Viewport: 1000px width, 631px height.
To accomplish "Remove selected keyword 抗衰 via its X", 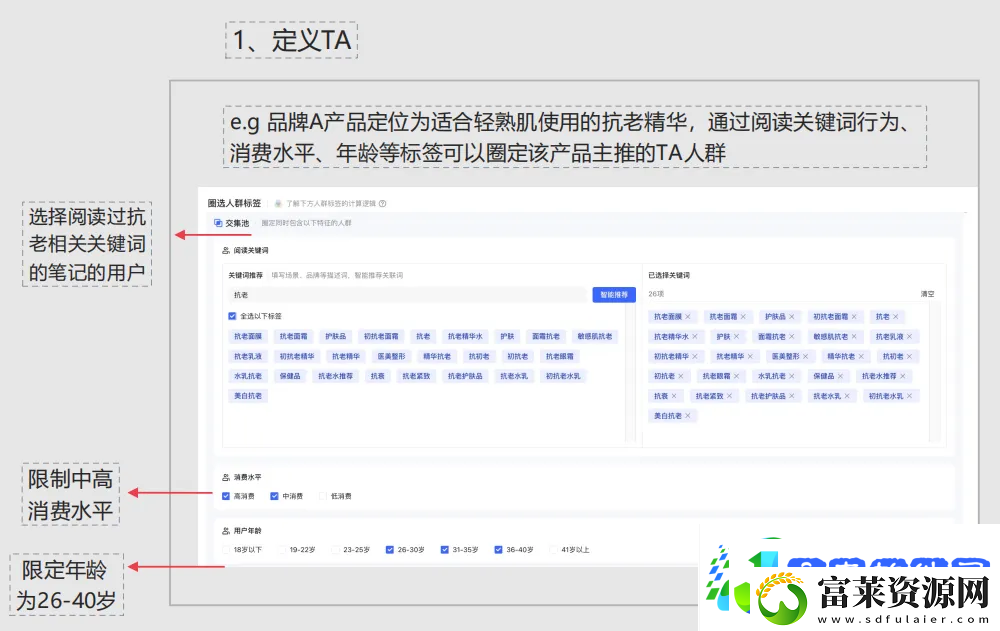I will [673, 396].
